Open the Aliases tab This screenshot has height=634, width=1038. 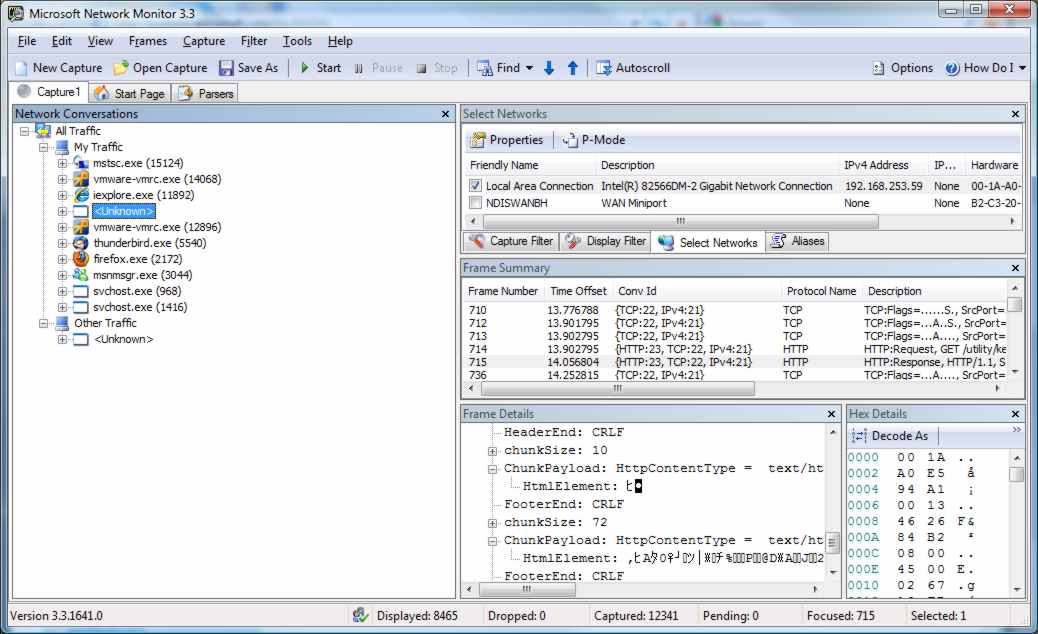[x=798, y=242]
